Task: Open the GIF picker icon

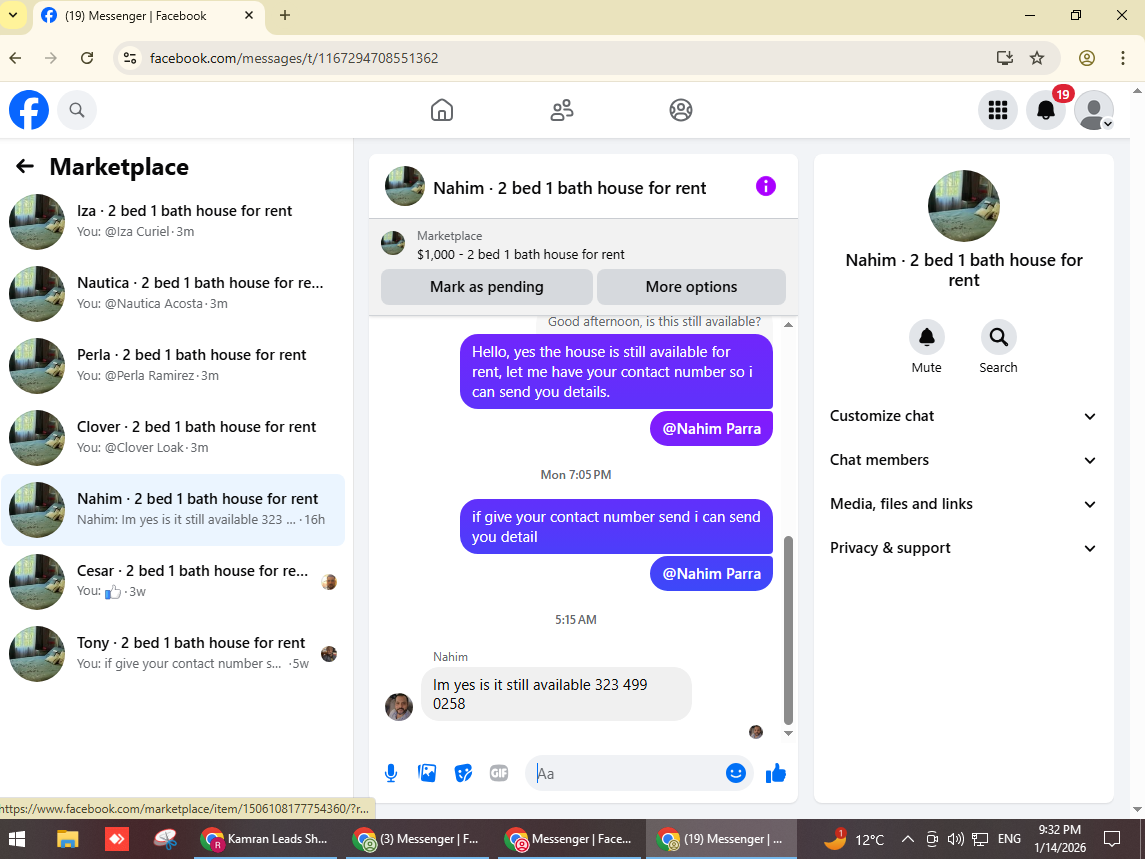Action: 499,773
